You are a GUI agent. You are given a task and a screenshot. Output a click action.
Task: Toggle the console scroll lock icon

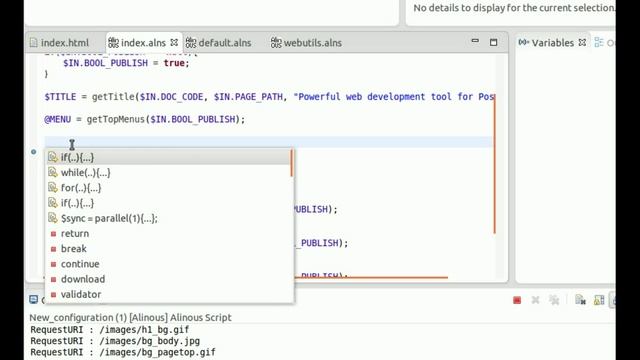point(599,300)
